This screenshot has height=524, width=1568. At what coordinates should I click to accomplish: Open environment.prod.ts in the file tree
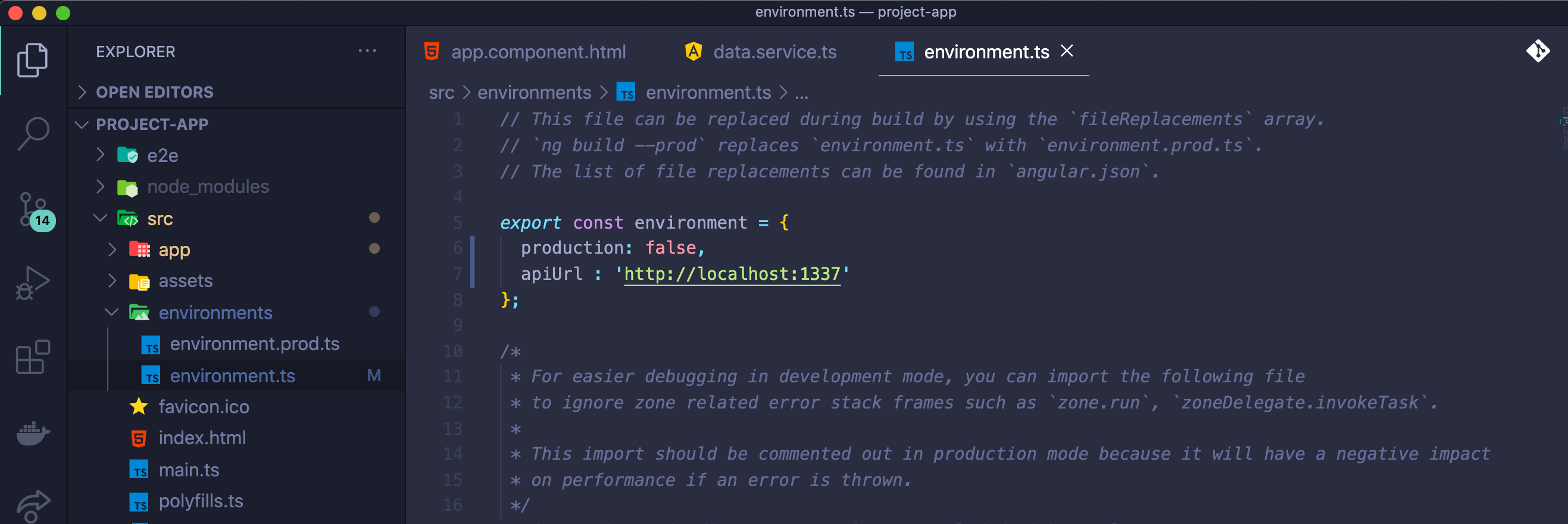point(254,344)
